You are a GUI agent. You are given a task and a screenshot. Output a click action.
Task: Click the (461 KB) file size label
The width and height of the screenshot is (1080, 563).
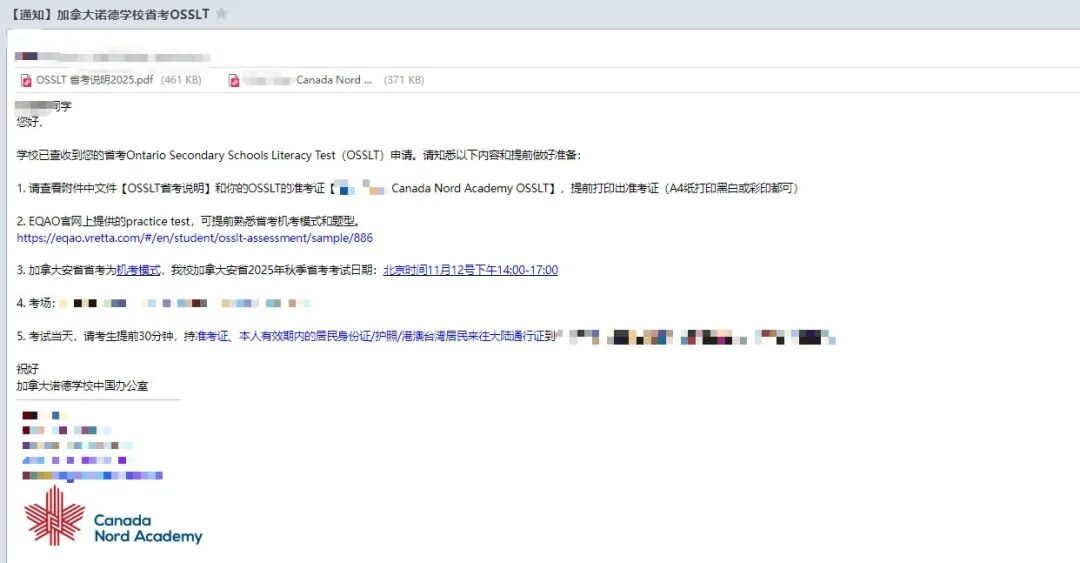181,80
